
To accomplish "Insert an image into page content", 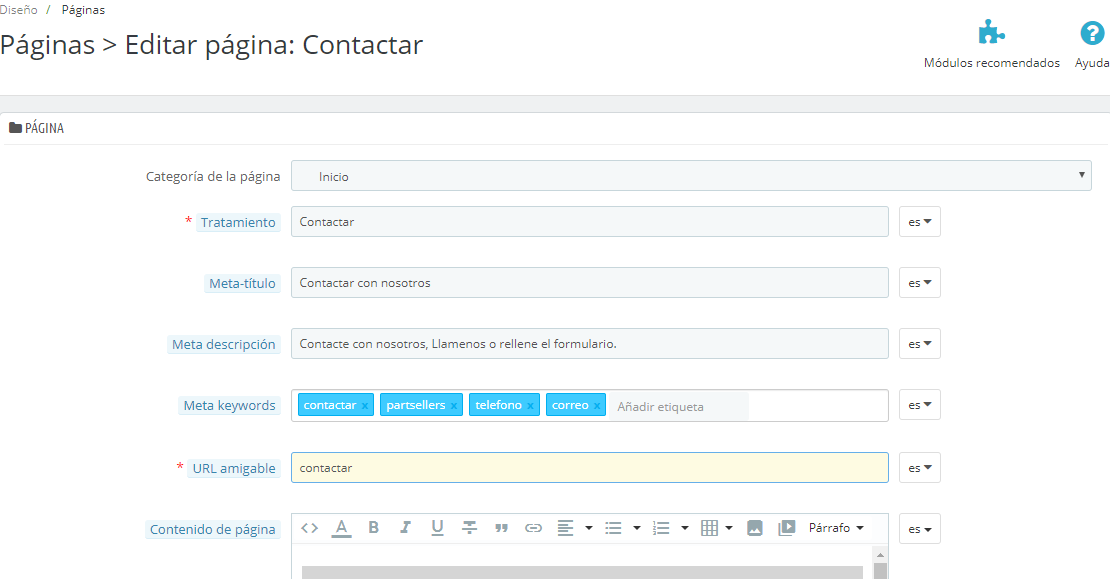I will (x=755, y=528).
